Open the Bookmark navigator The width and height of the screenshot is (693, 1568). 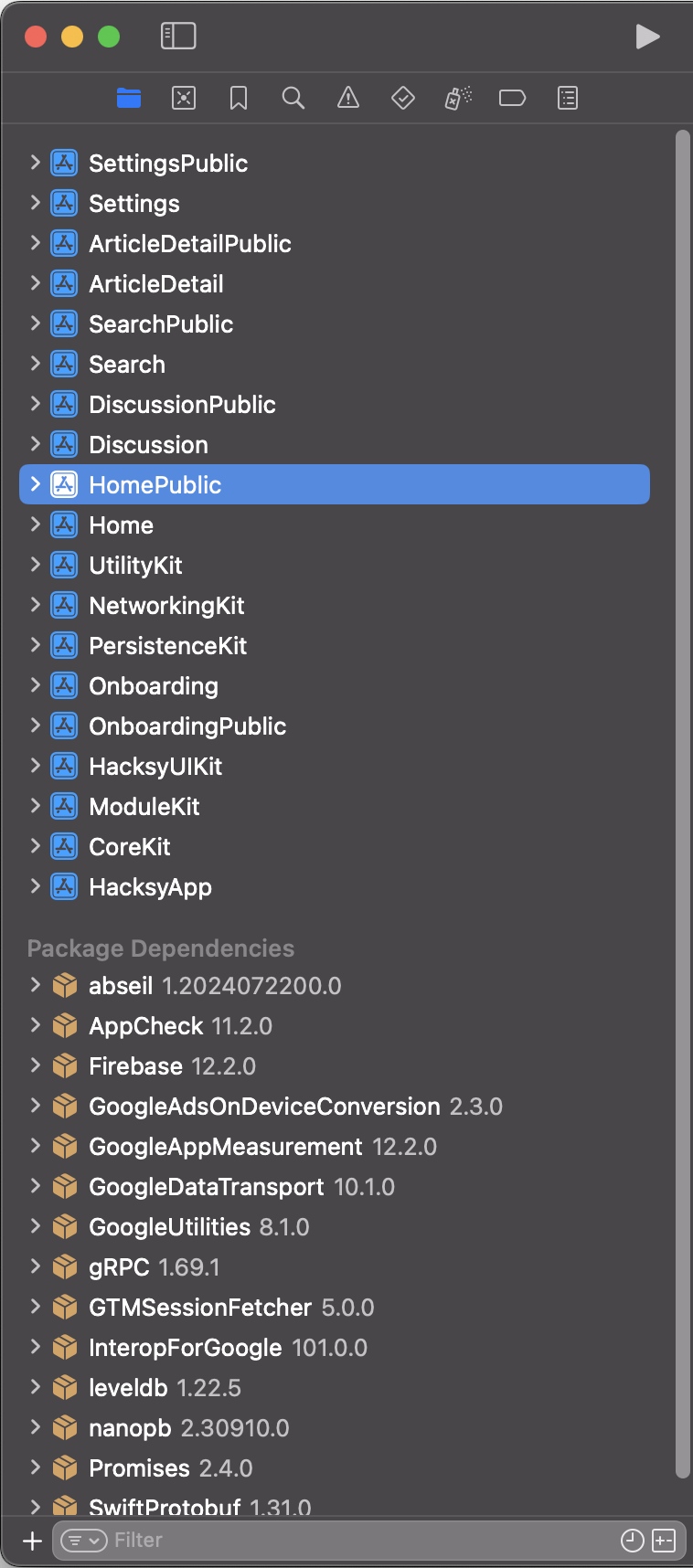tap(239, 98)
